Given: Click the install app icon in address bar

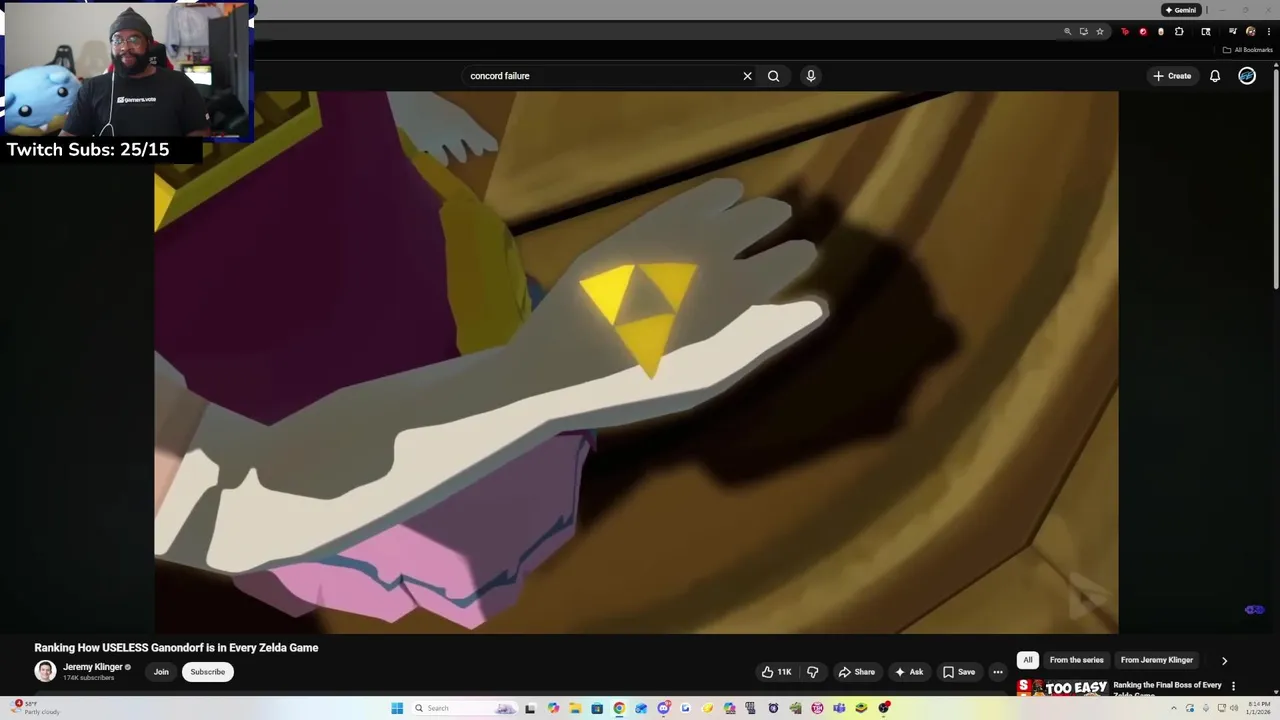Looking at the screenshot, I should (x=1084, y=31).
